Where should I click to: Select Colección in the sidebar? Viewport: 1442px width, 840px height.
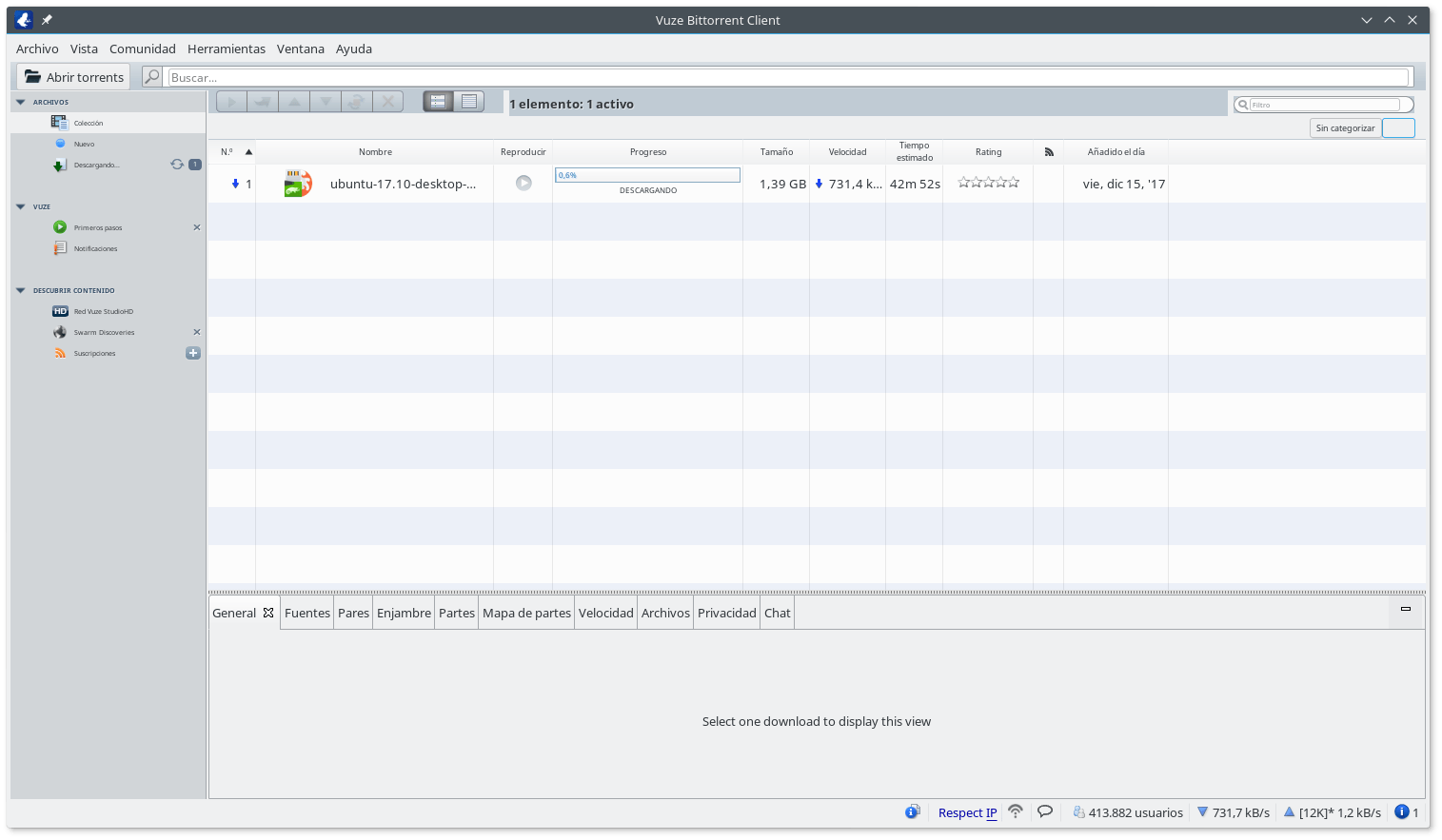(109, 123)
